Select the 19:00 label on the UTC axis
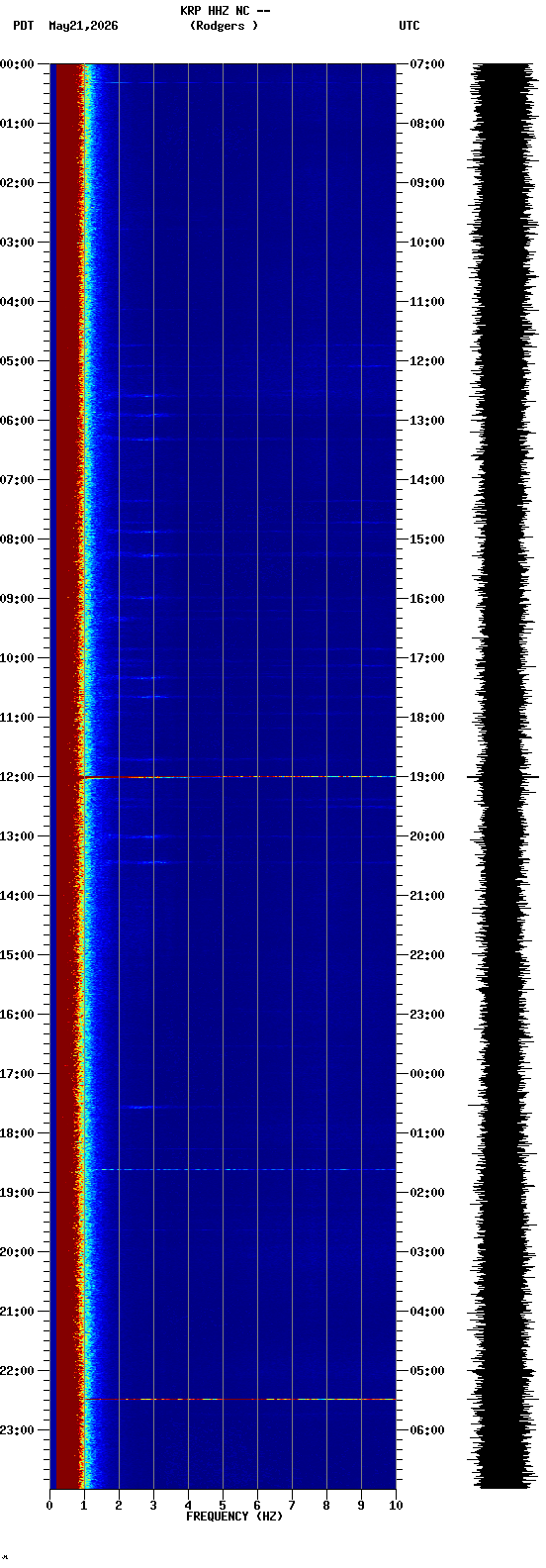 pos(427,777)
